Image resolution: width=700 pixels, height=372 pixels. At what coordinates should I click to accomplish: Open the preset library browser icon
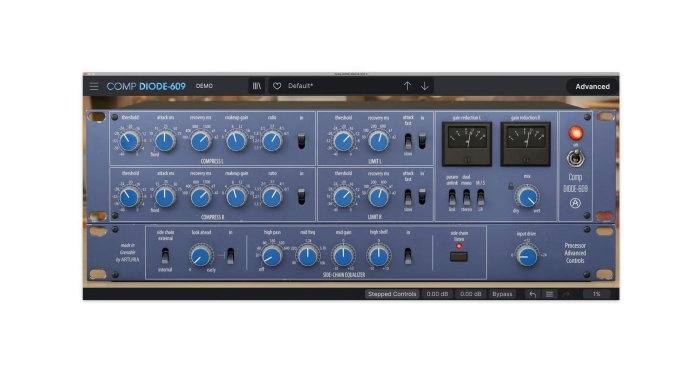(x=257, y=86)
